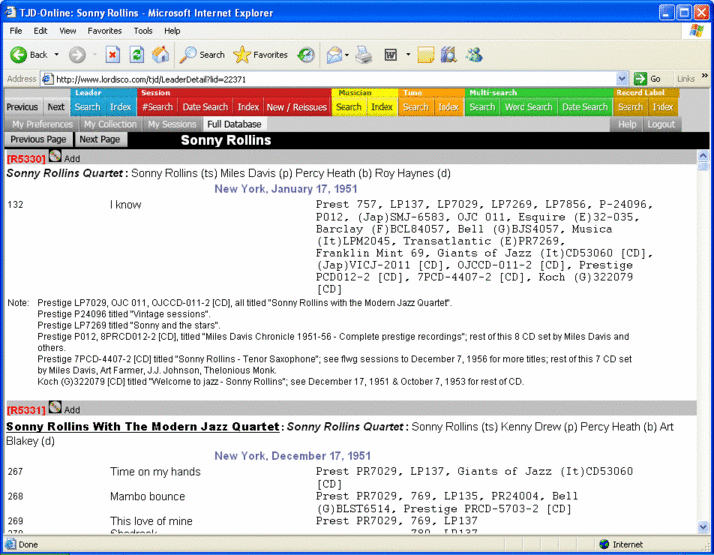
Task: Click Multi-search Search button
Action: [482, 107]
